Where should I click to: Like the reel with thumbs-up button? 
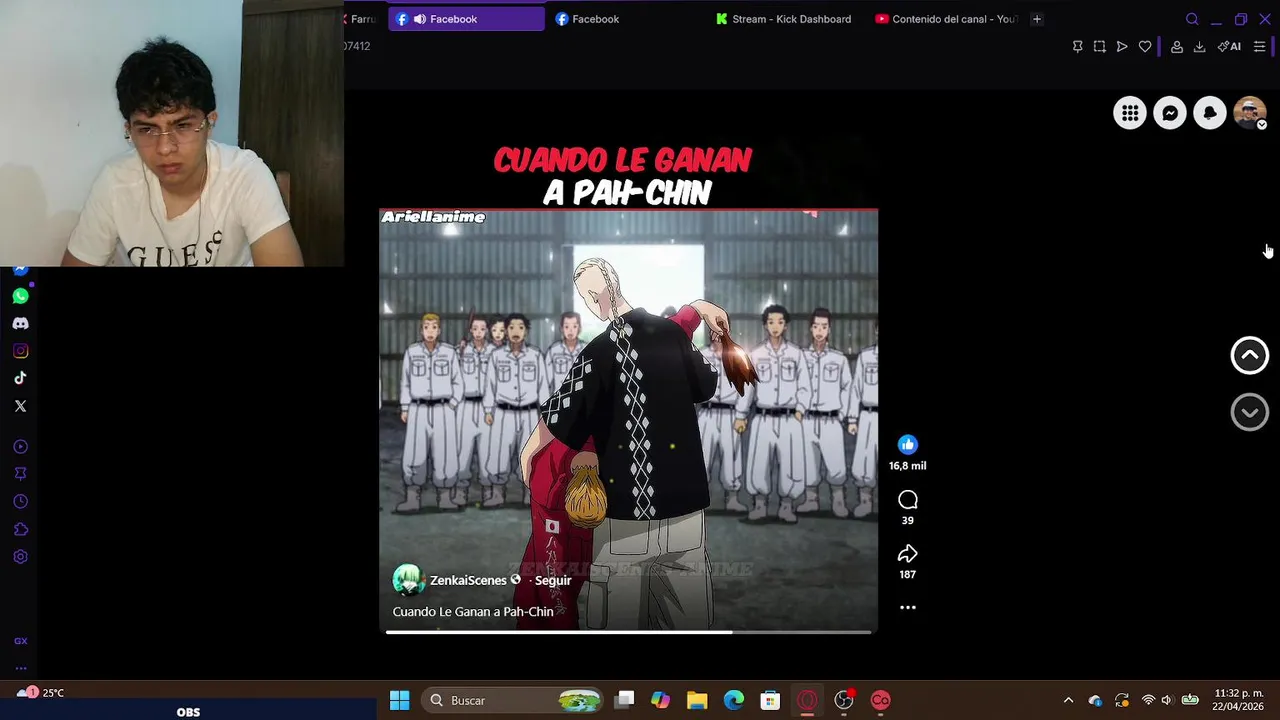click(907, 444)
